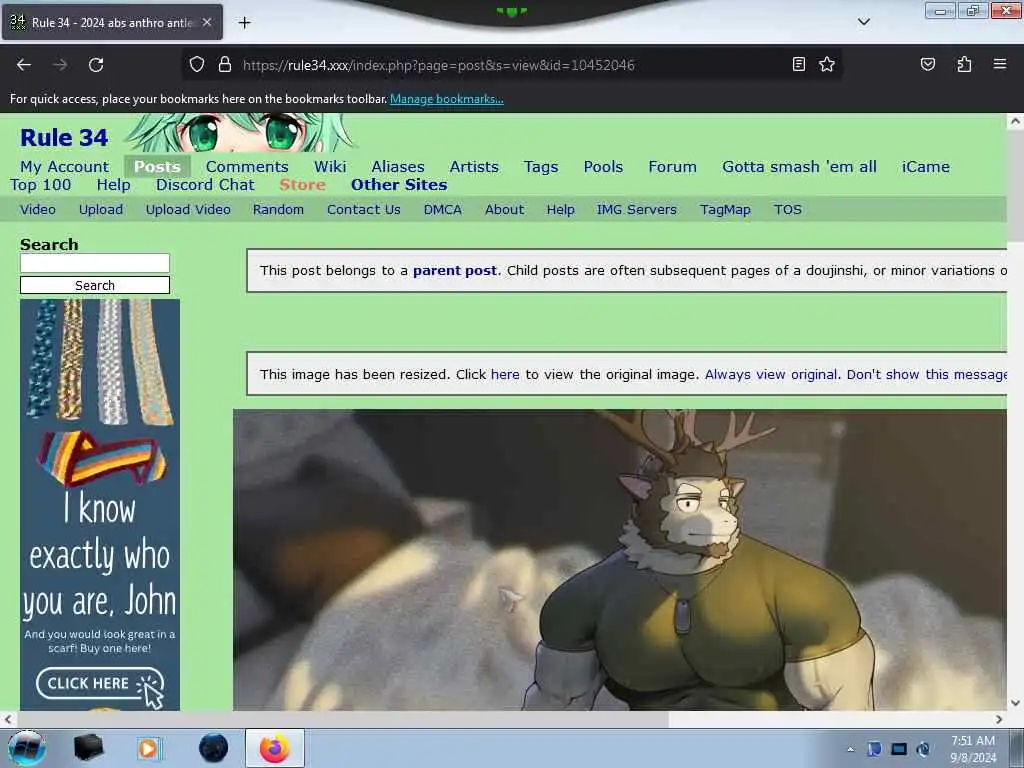Open the Forum menu item
Viewport: 1024px width, 768px height.
[673, 167]
